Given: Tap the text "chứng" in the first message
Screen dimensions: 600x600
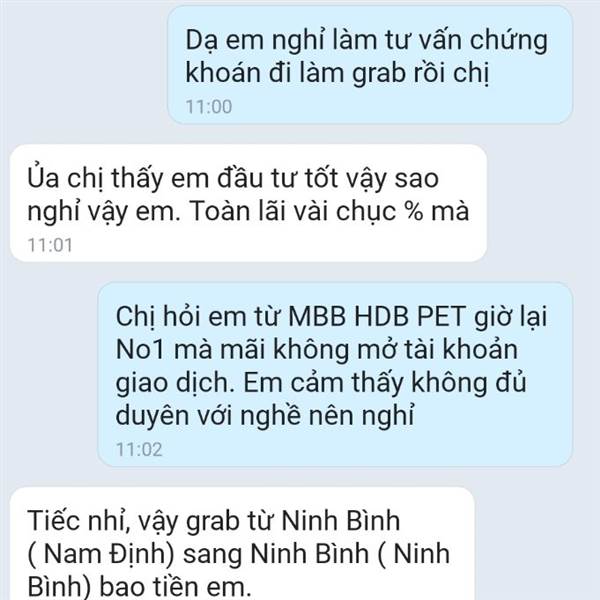Looking at the screenshot, I should pos(509,41).
